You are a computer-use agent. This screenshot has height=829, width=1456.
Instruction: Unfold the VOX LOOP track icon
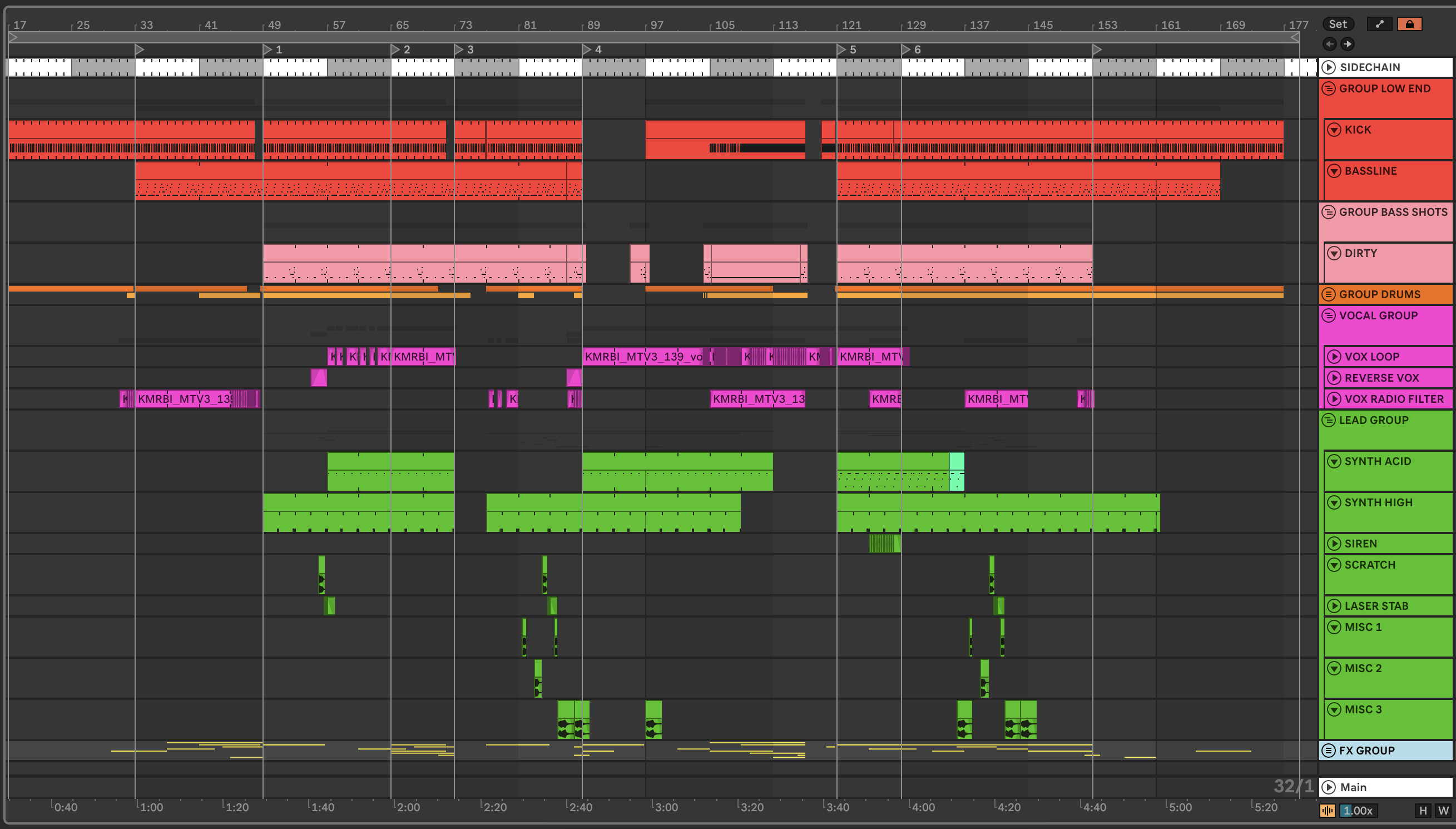1334,357
